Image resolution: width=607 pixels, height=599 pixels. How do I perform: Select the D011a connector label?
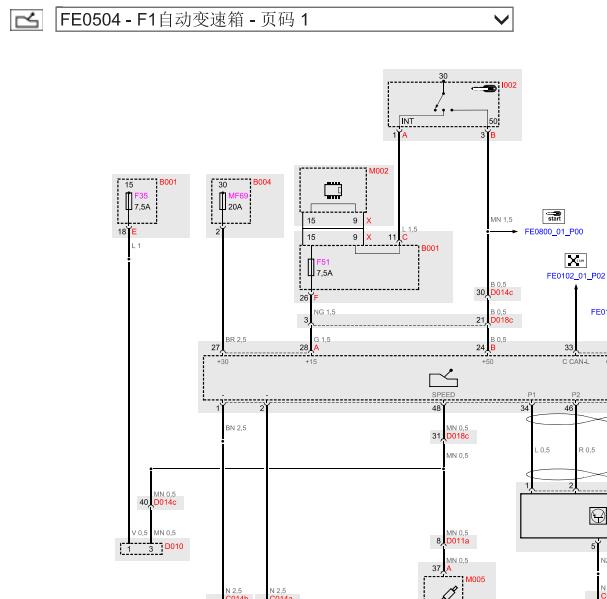click(458, 541)
